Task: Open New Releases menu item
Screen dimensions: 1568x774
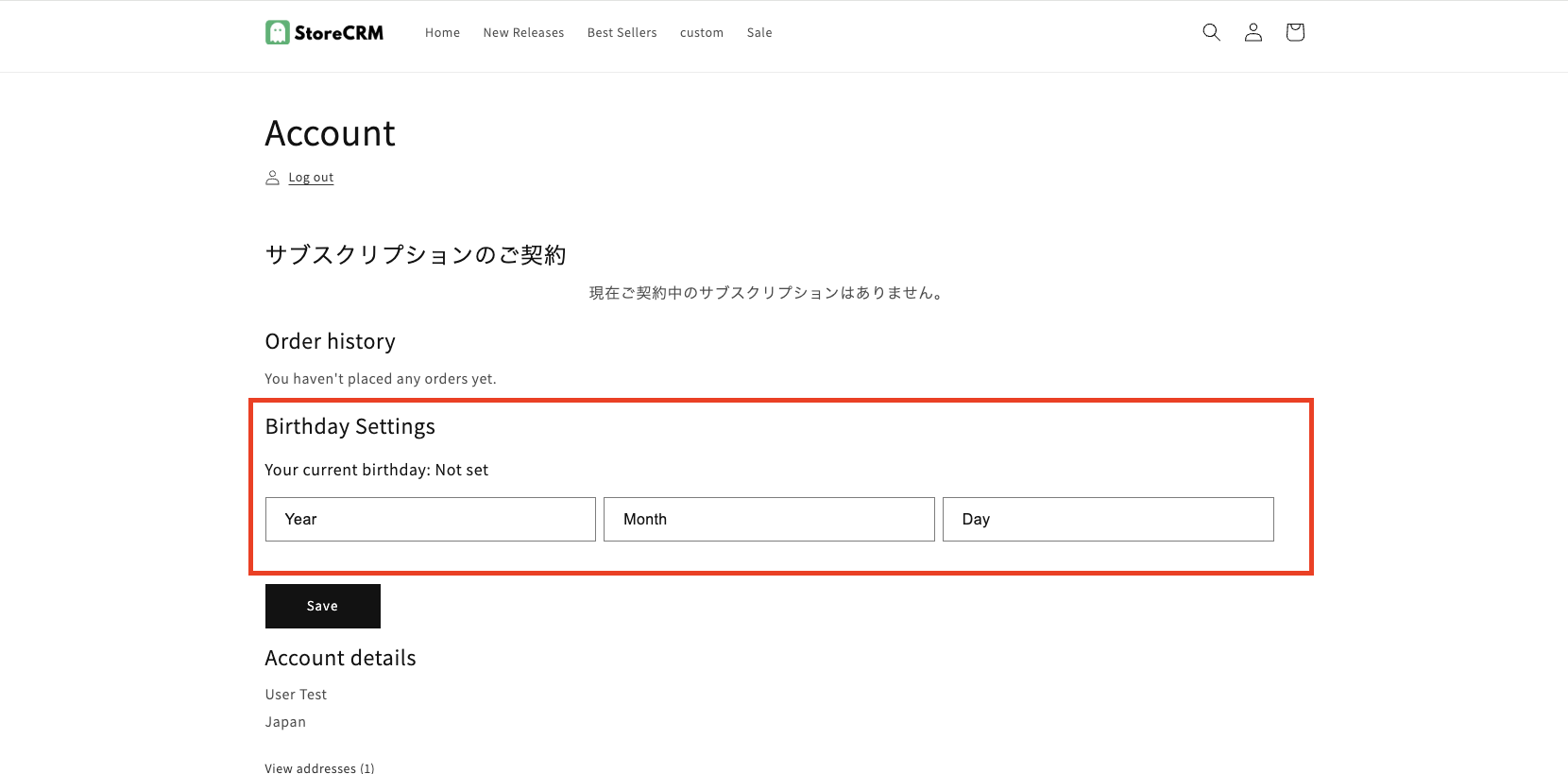Action: [x=523, y=32]
